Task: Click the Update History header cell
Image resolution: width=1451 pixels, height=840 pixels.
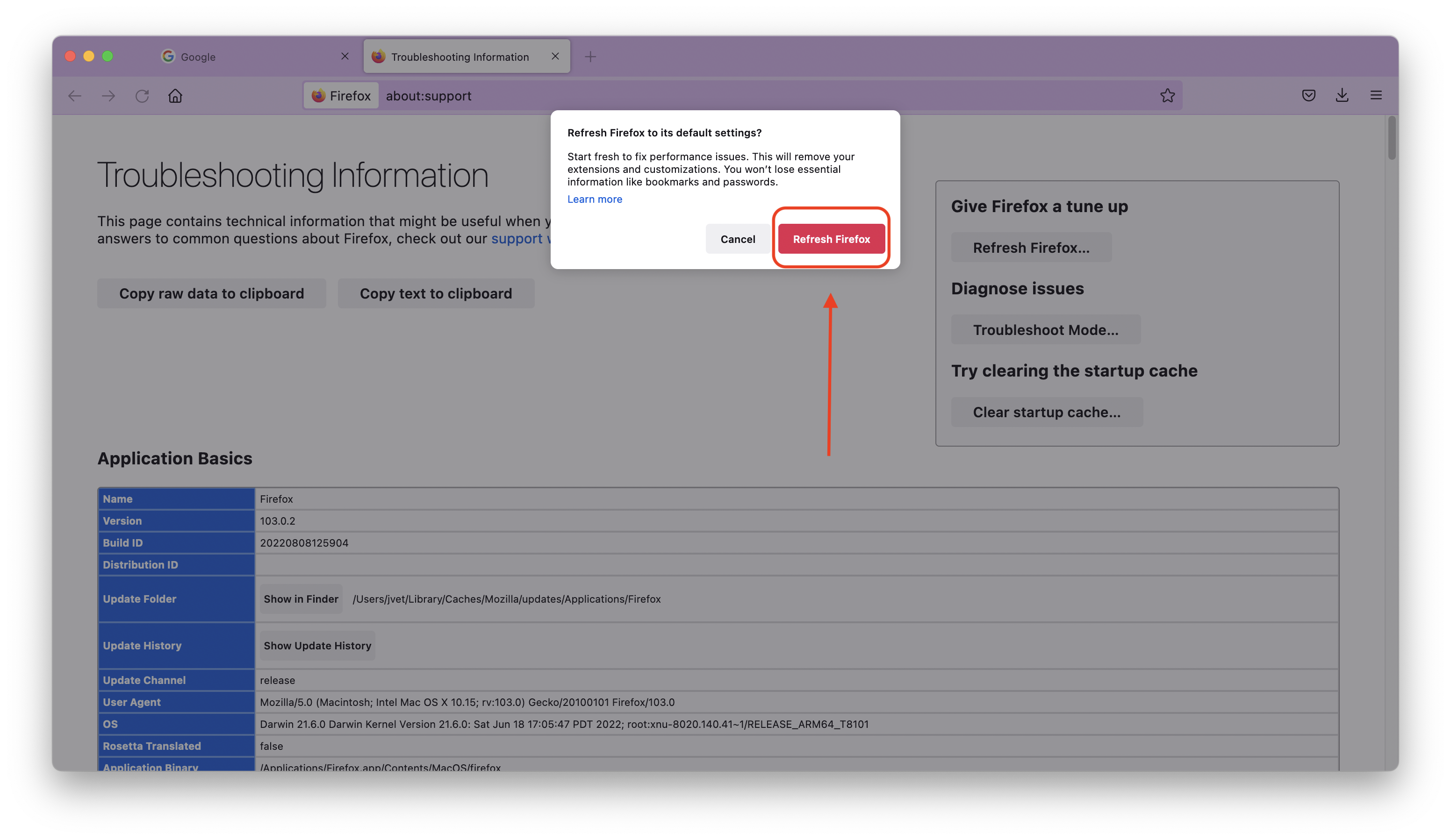Action: click(x=176, y=646)
